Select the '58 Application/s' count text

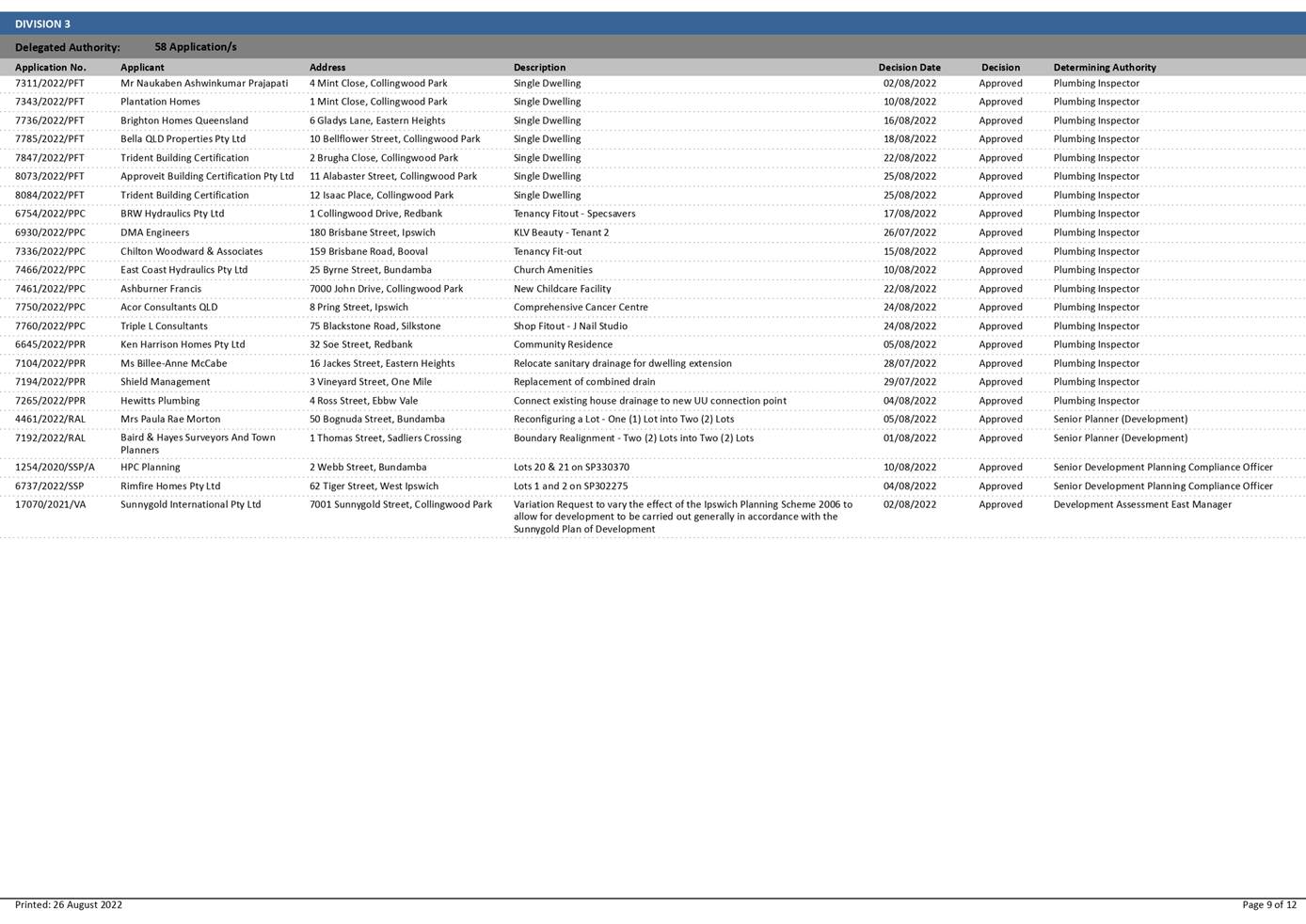(x=196, y=46)
